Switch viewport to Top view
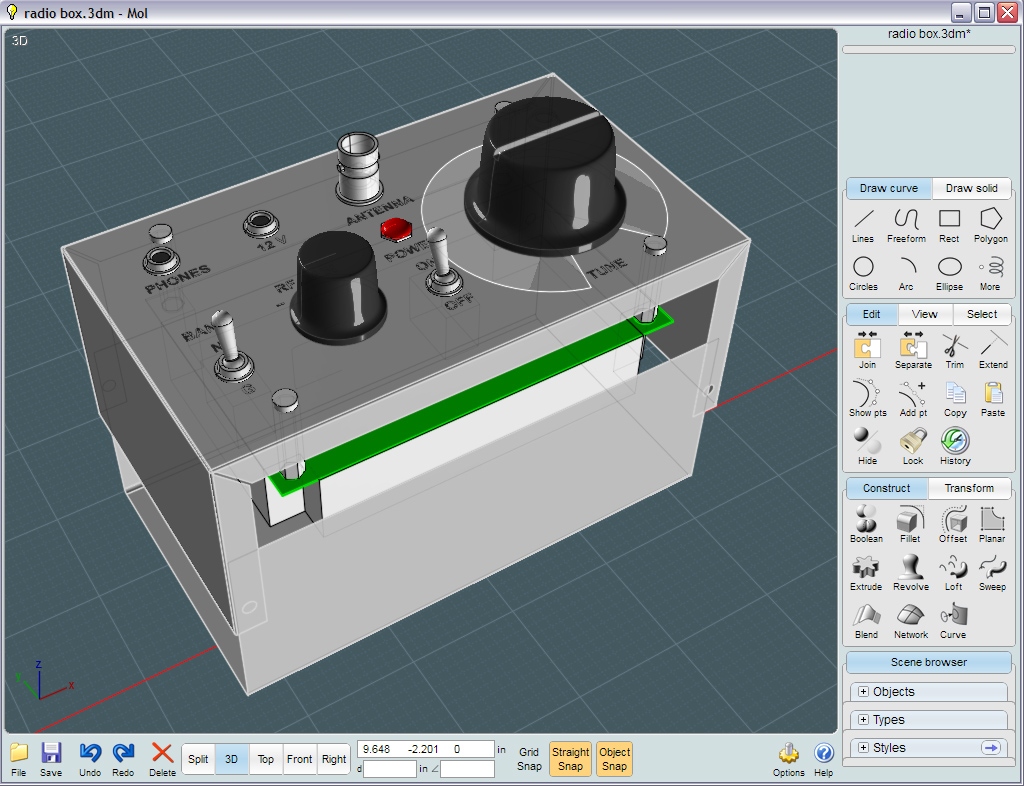The image size is (1024, 786). point(266,759)
